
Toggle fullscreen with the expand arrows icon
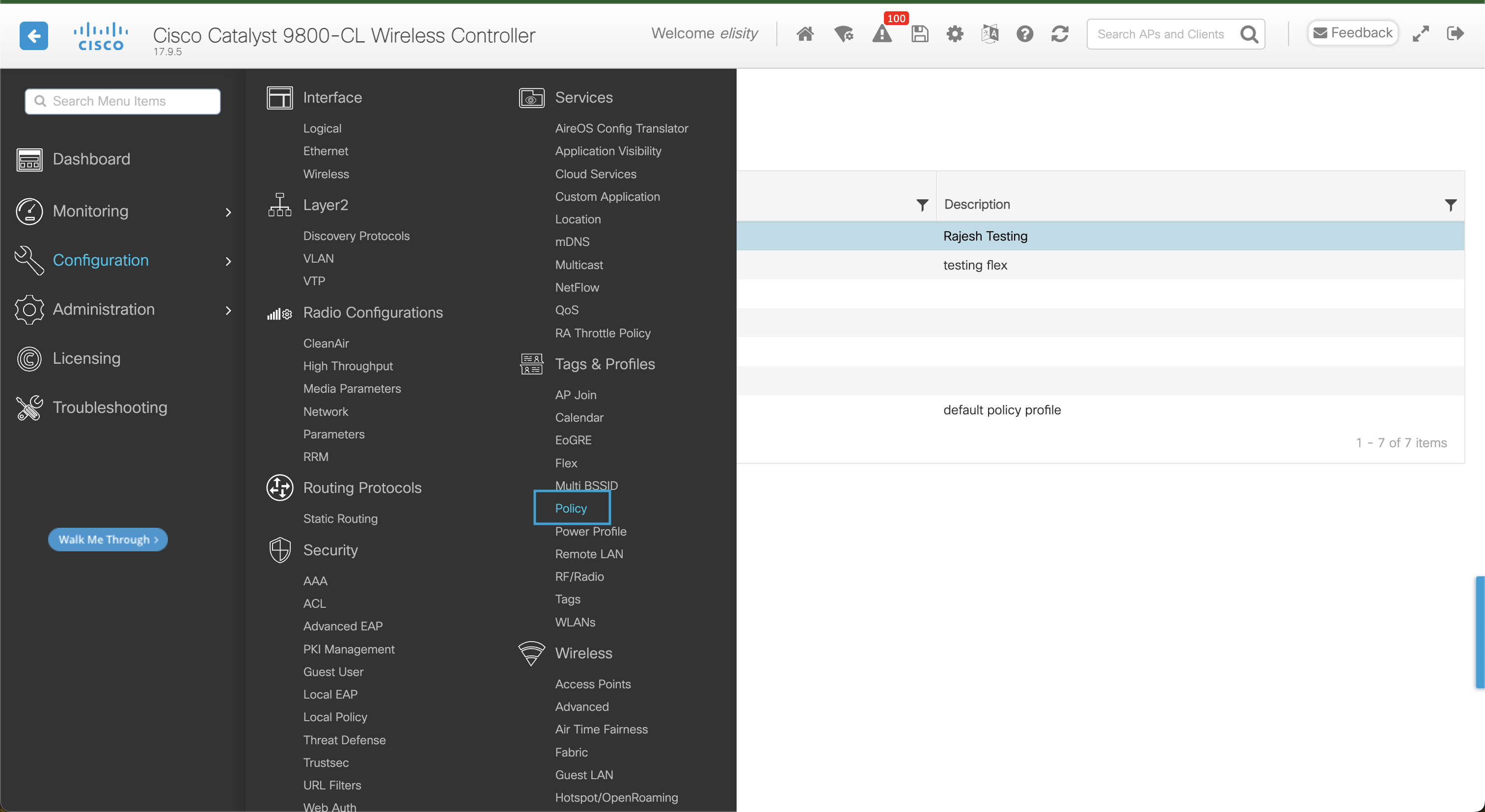[1421, 34]
